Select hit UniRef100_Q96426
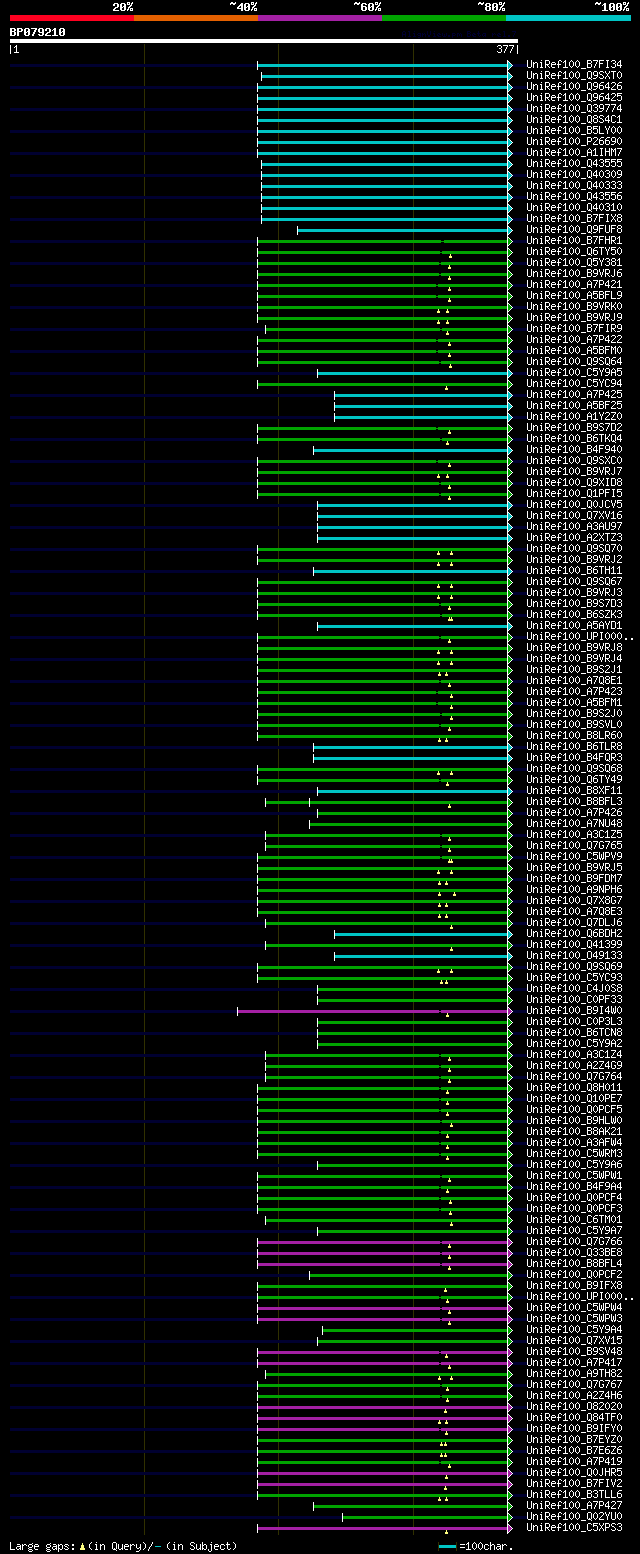The height and width of the screenshot is (1554, 640). coord(574,87)
